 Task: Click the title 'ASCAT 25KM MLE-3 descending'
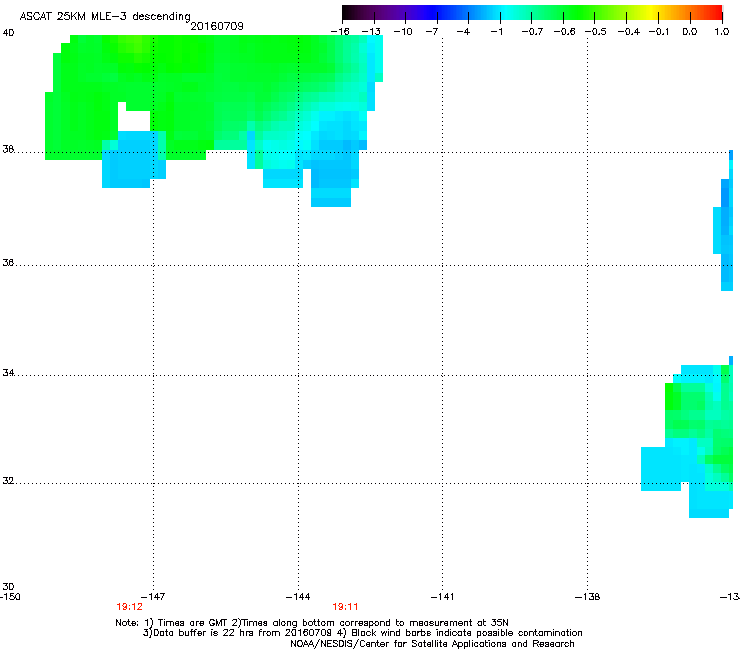click(105, 17)
